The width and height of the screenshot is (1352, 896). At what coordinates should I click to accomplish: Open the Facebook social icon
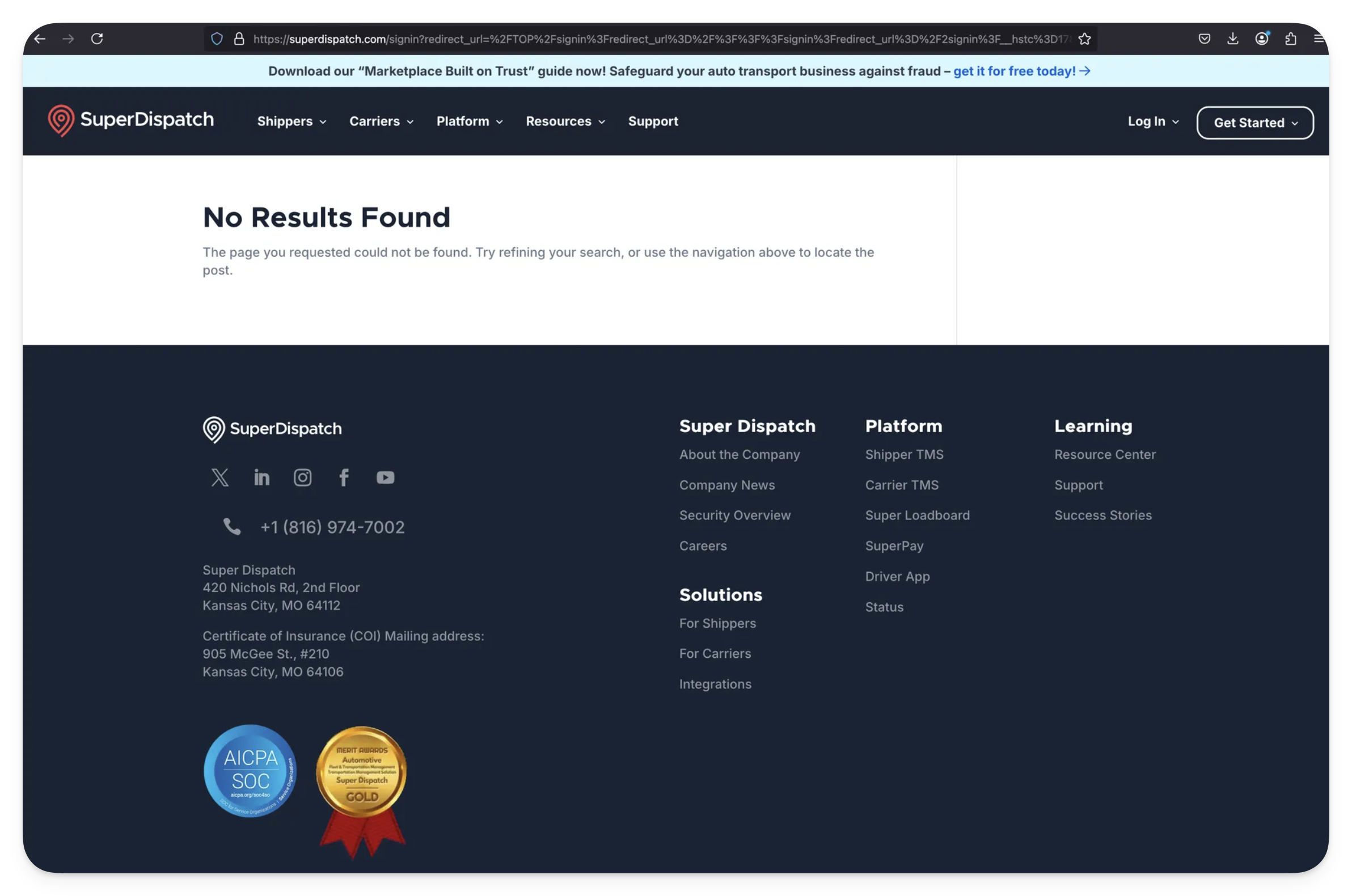(x=344, y=477)
